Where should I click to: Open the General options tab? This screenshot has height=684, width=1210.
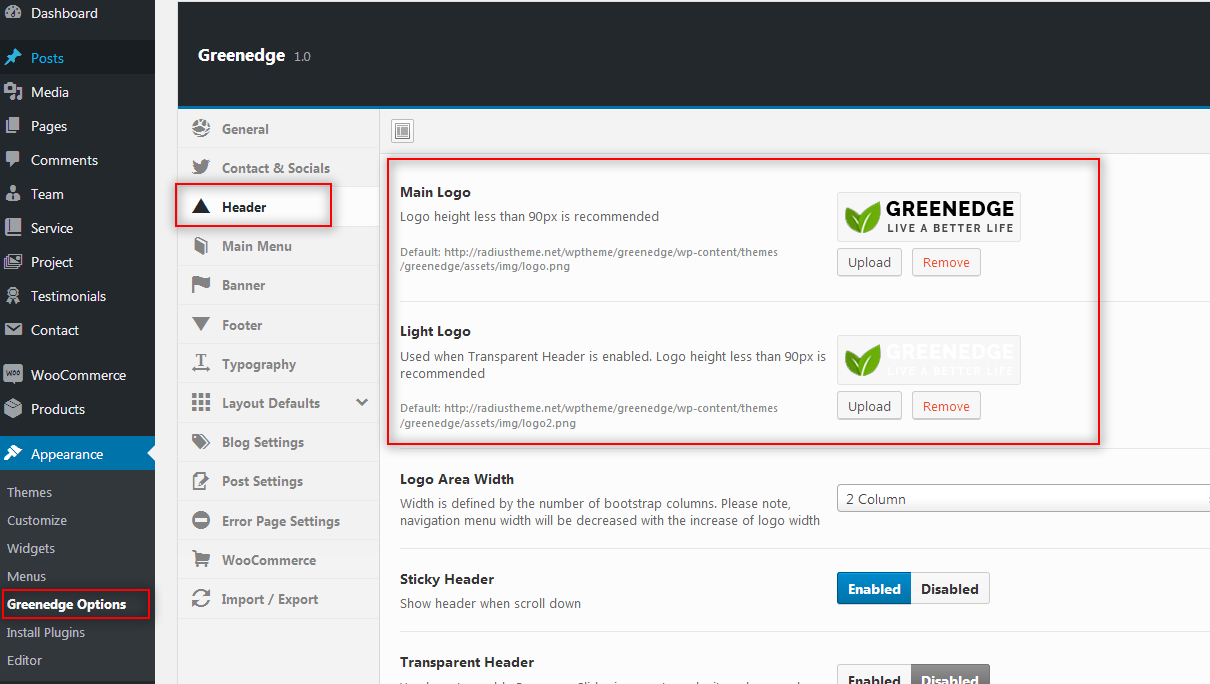click(x=279, y=129)
